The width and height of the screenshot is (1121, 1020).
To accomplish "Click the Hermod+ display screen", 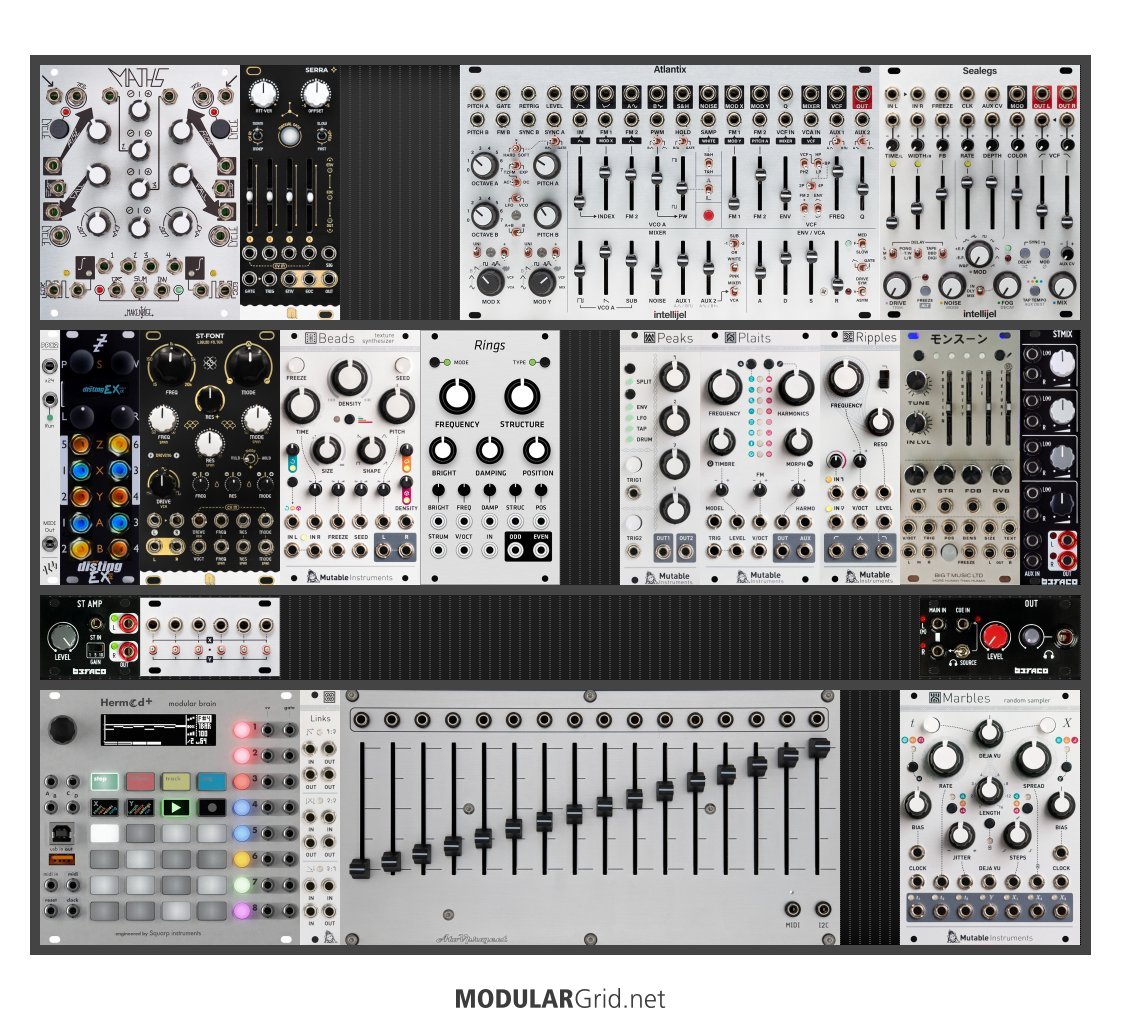I will 157,730.
